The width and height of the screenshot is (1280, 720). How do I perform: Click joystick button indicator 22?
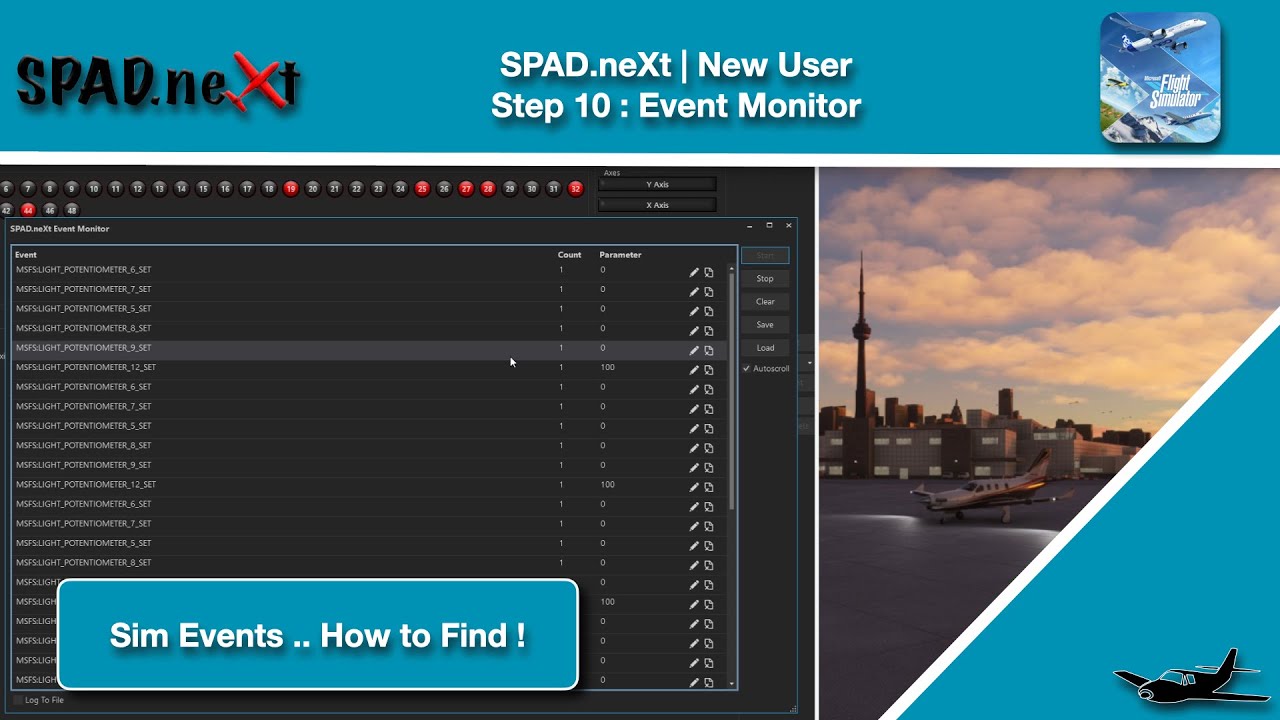coord(357,188)
